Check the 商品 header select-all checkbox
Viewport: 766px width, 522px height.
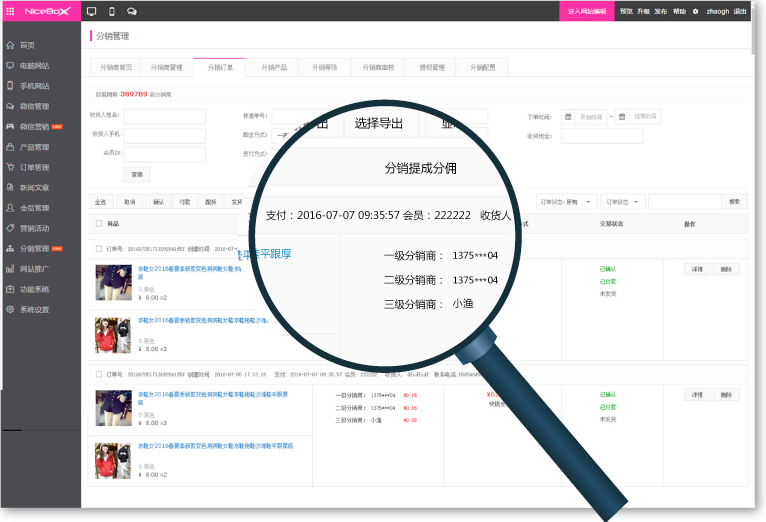click(98, 224)
